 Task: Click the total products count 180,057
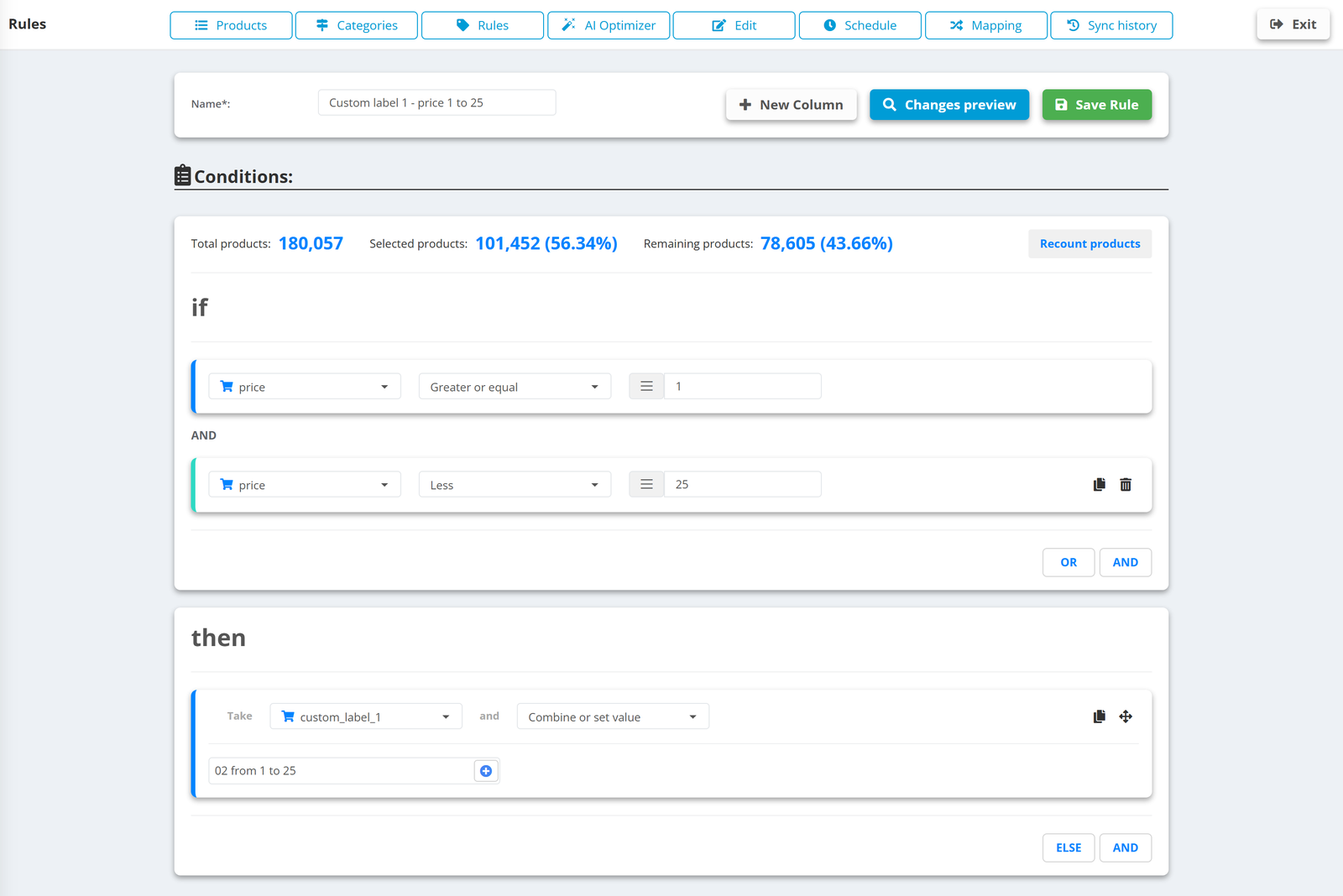pos(311,243)
